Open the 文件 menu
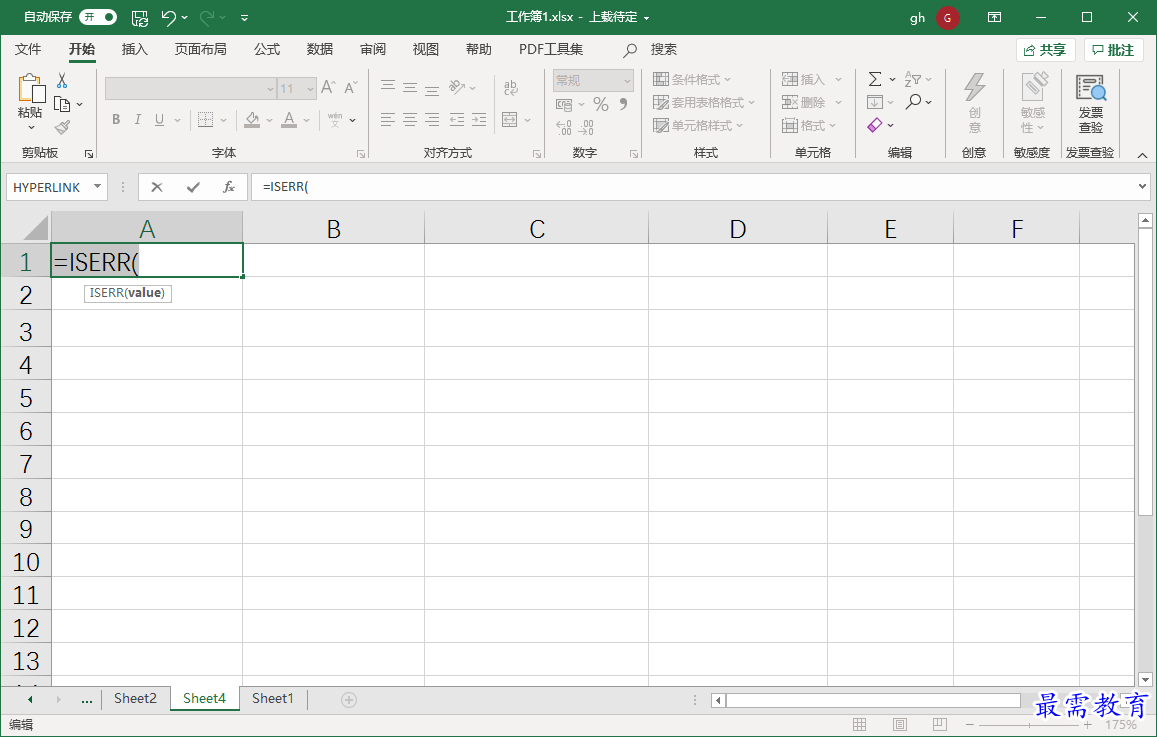 (x=28, y=49)
